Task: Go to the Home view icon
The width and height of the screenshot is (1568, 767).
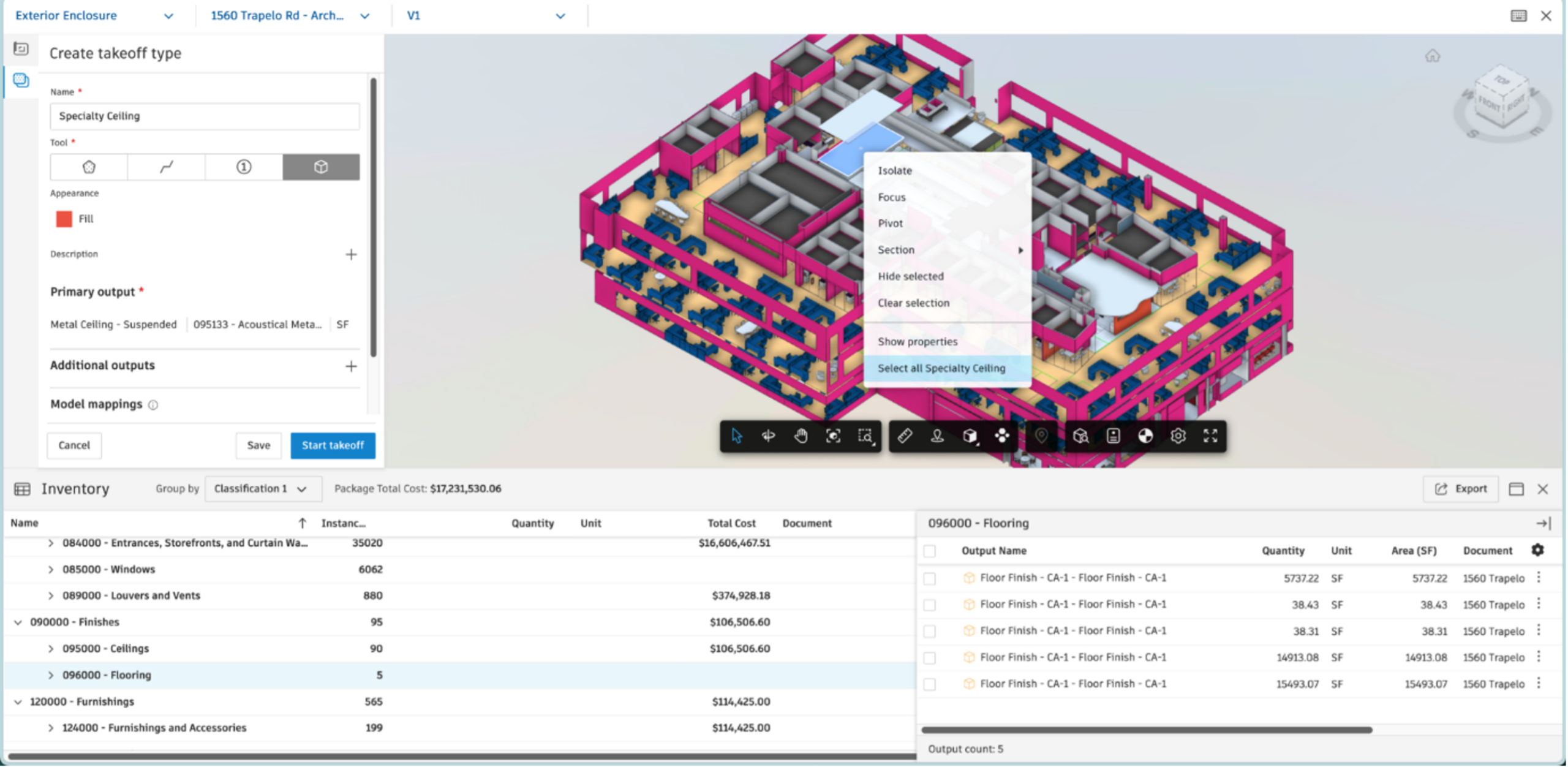Action: 1433,56
